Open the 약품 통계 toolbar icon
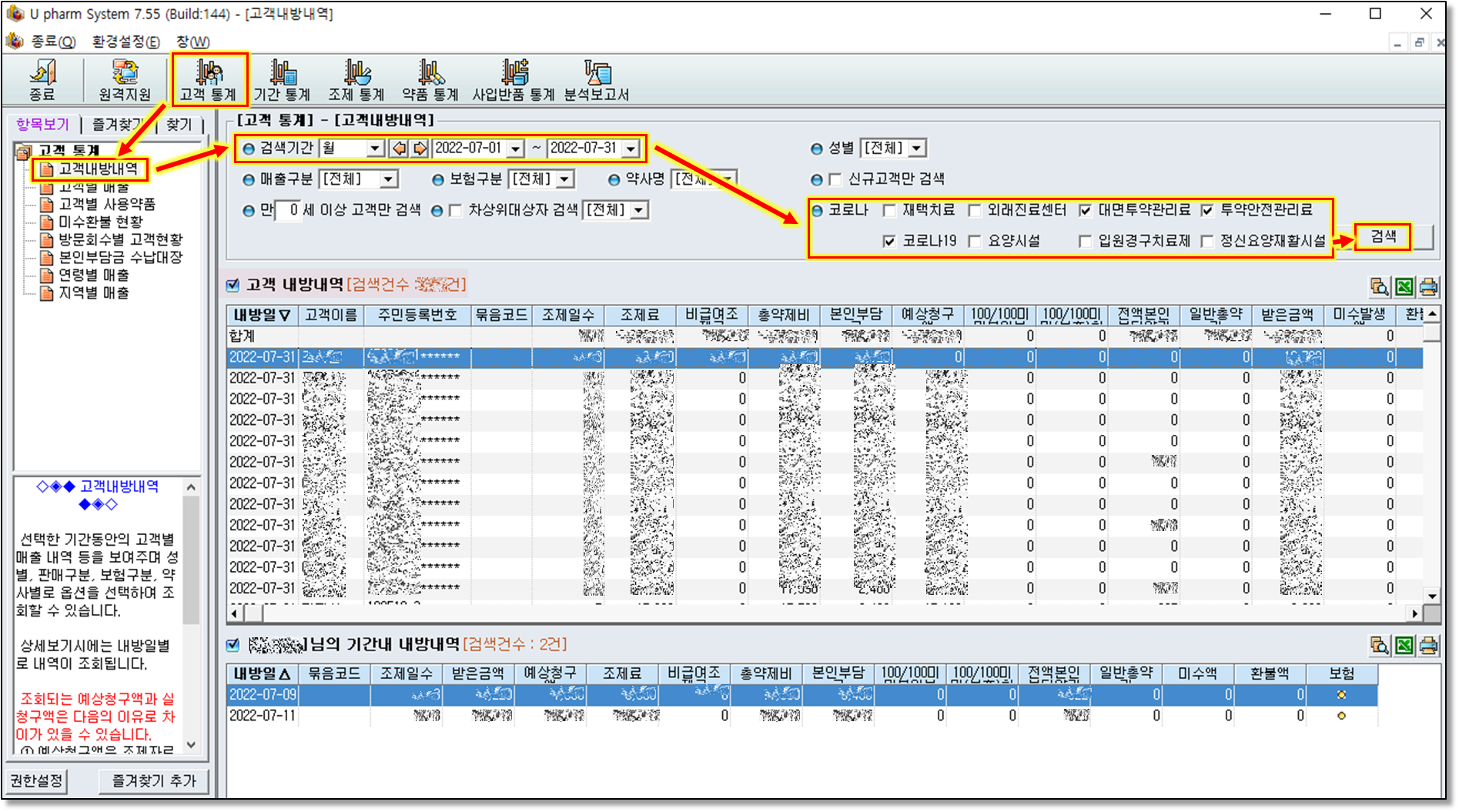The width and height of the screenshot is (1459, 812). coord(430,79)
